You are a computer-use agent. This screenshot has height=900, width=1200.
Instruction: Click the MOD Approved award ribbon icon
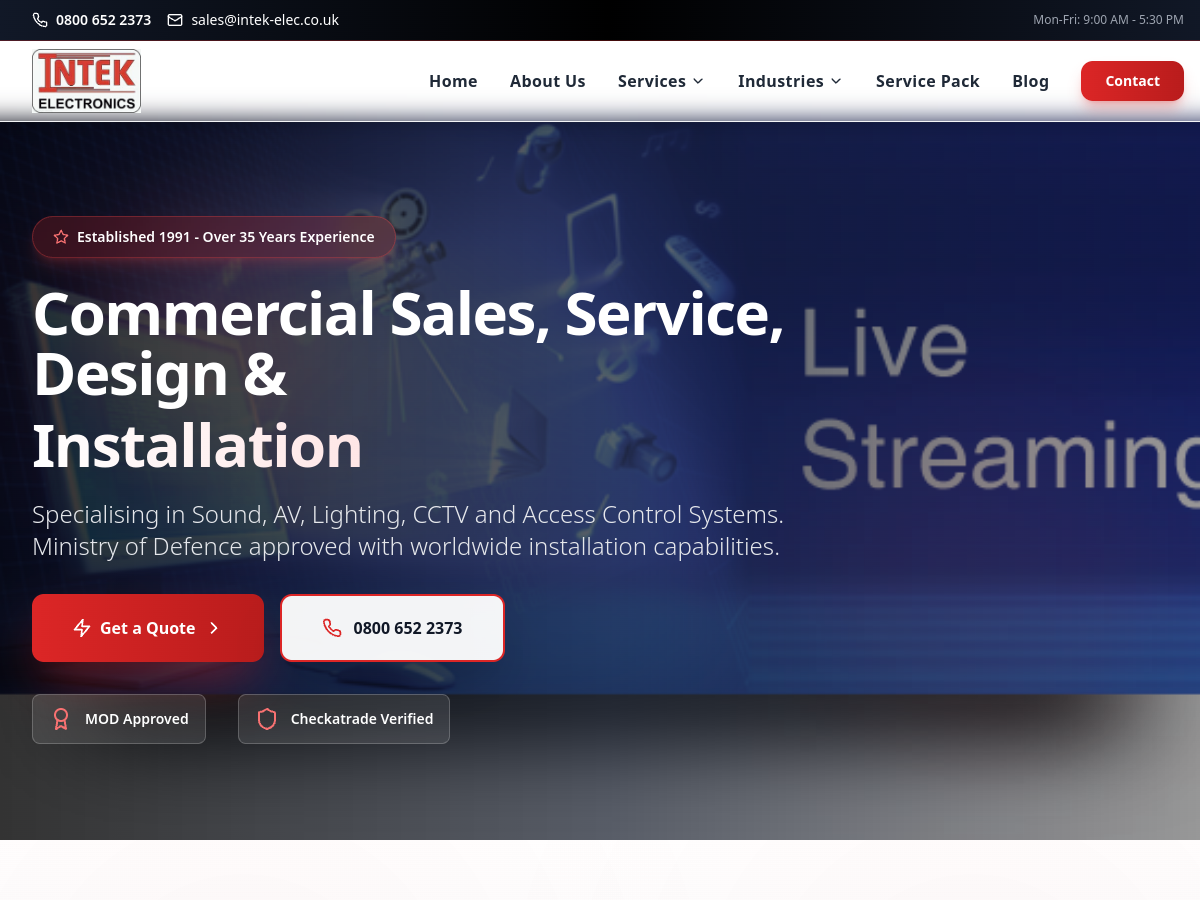[61, 719]
